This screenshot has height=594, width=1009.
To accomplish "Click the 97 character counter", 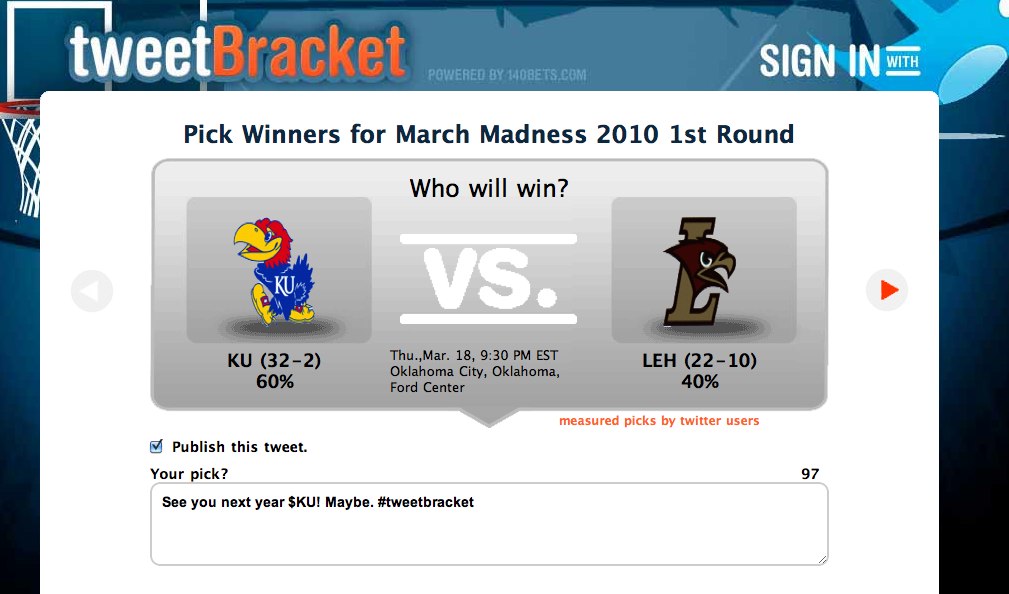I will [x=810, y=474].
